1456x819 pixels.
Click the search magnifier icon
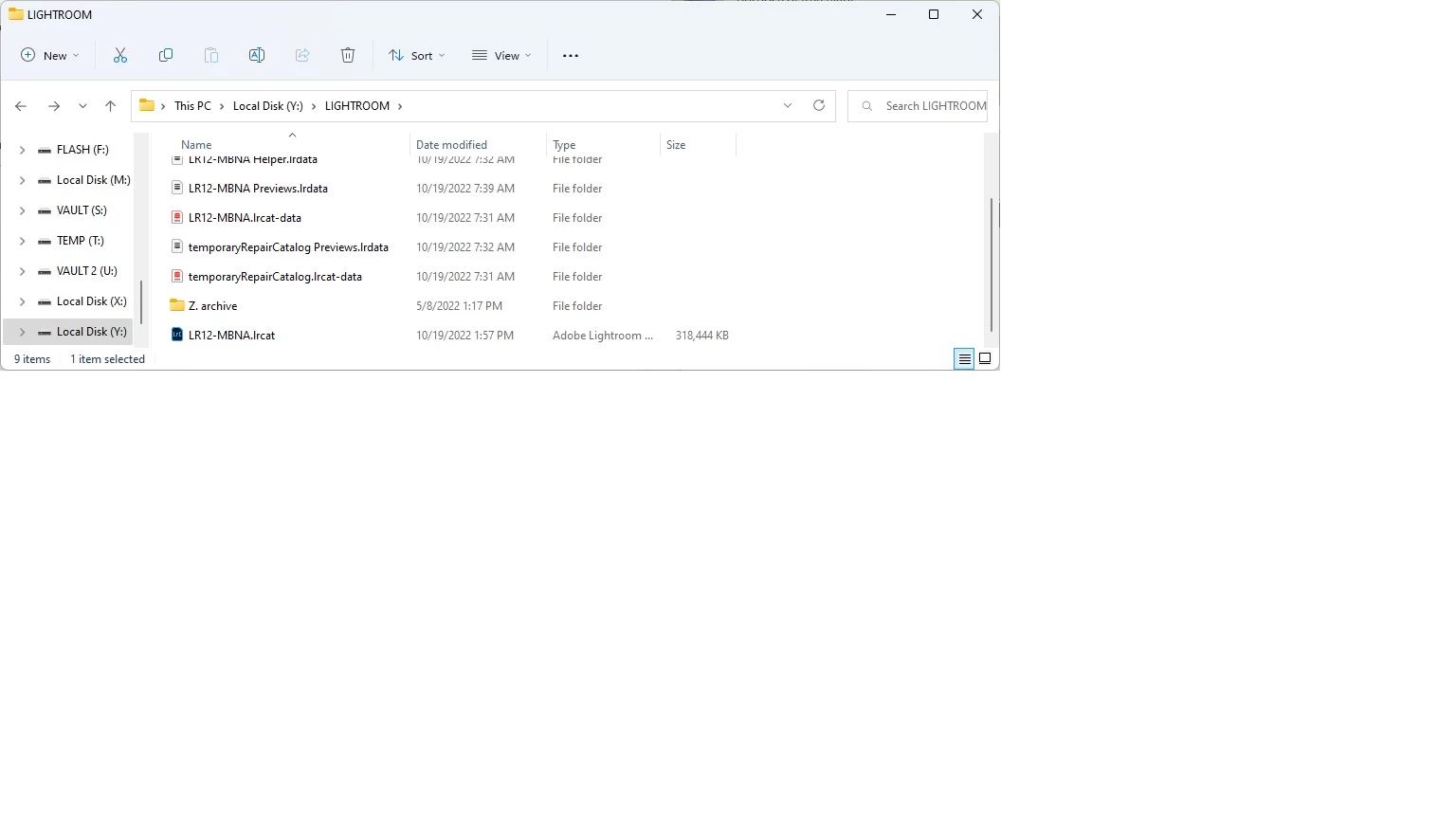click(x=866, y=106)
